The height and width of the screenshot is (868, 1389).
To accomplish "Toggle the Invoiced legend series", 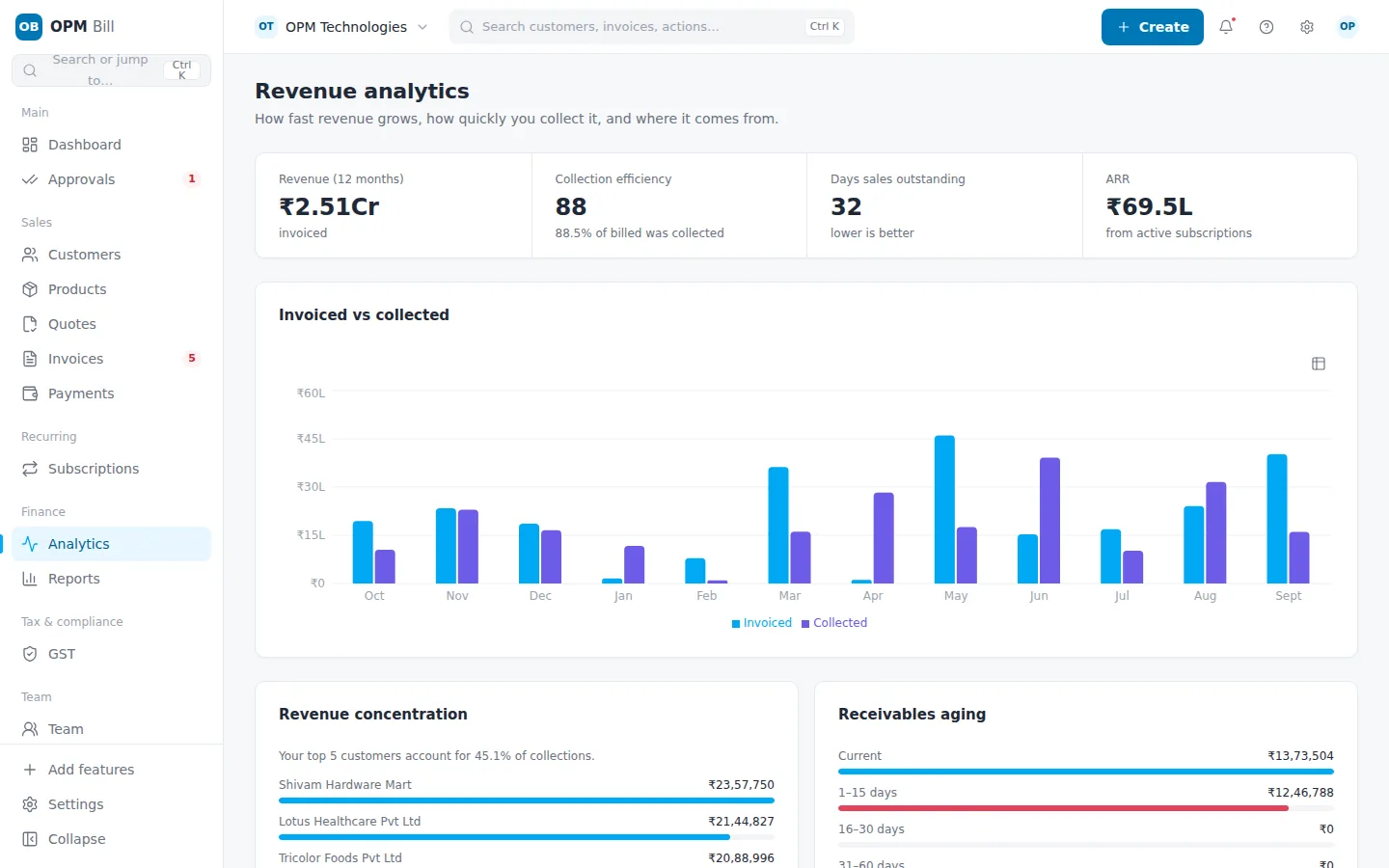I will 762,623.
